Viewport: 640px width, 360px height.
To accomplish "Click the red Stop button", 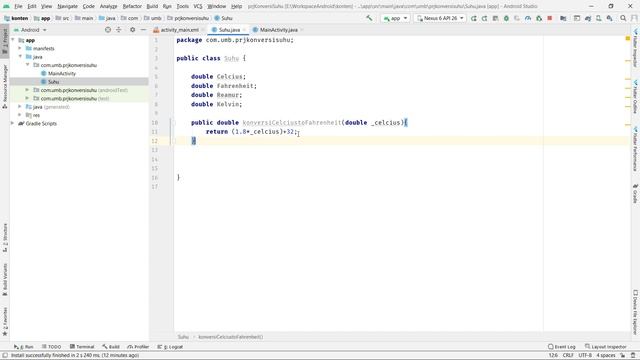I will [x=550, y=18].
